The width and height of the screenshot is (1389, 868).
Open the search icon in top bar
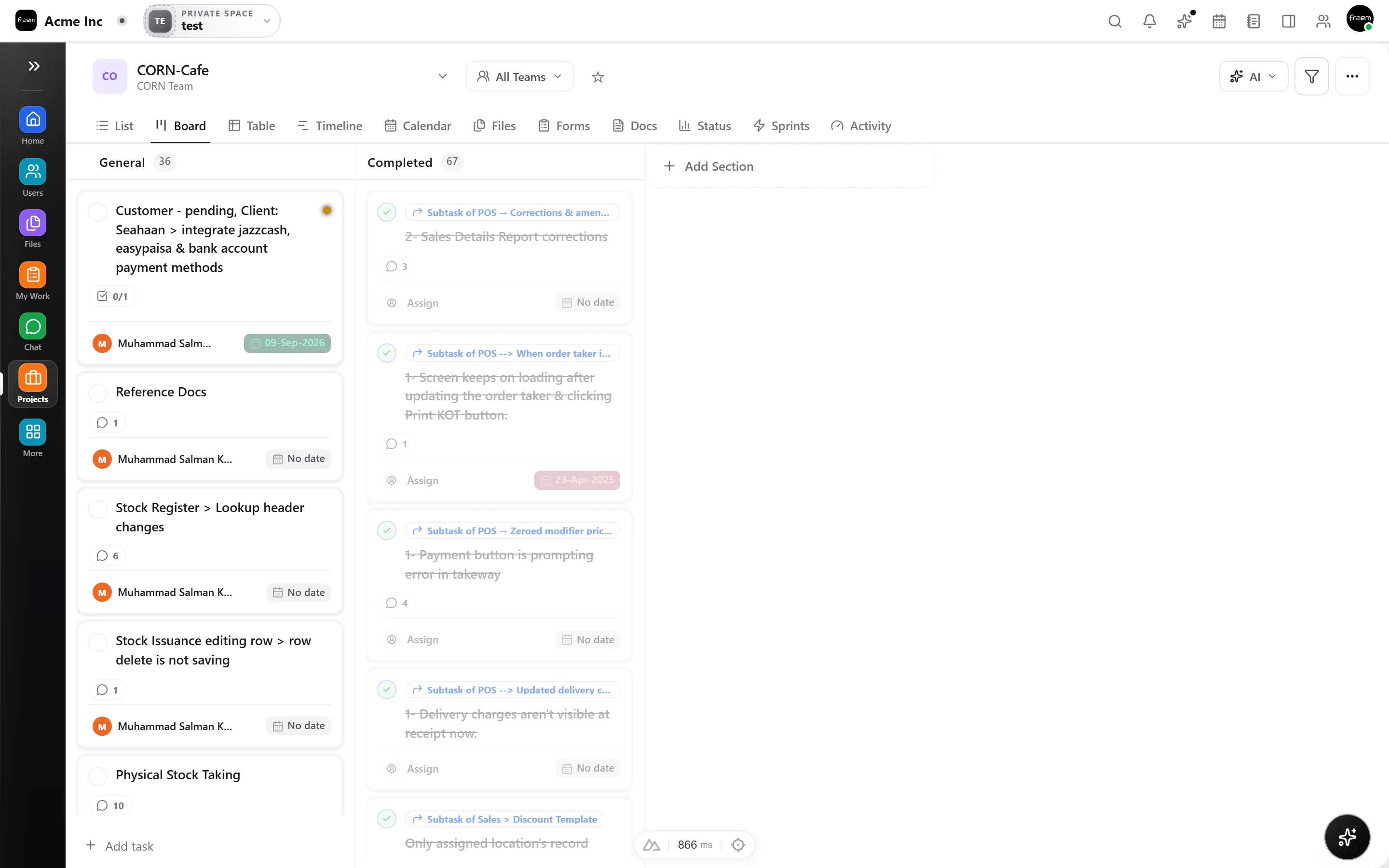click(1115, 21)
